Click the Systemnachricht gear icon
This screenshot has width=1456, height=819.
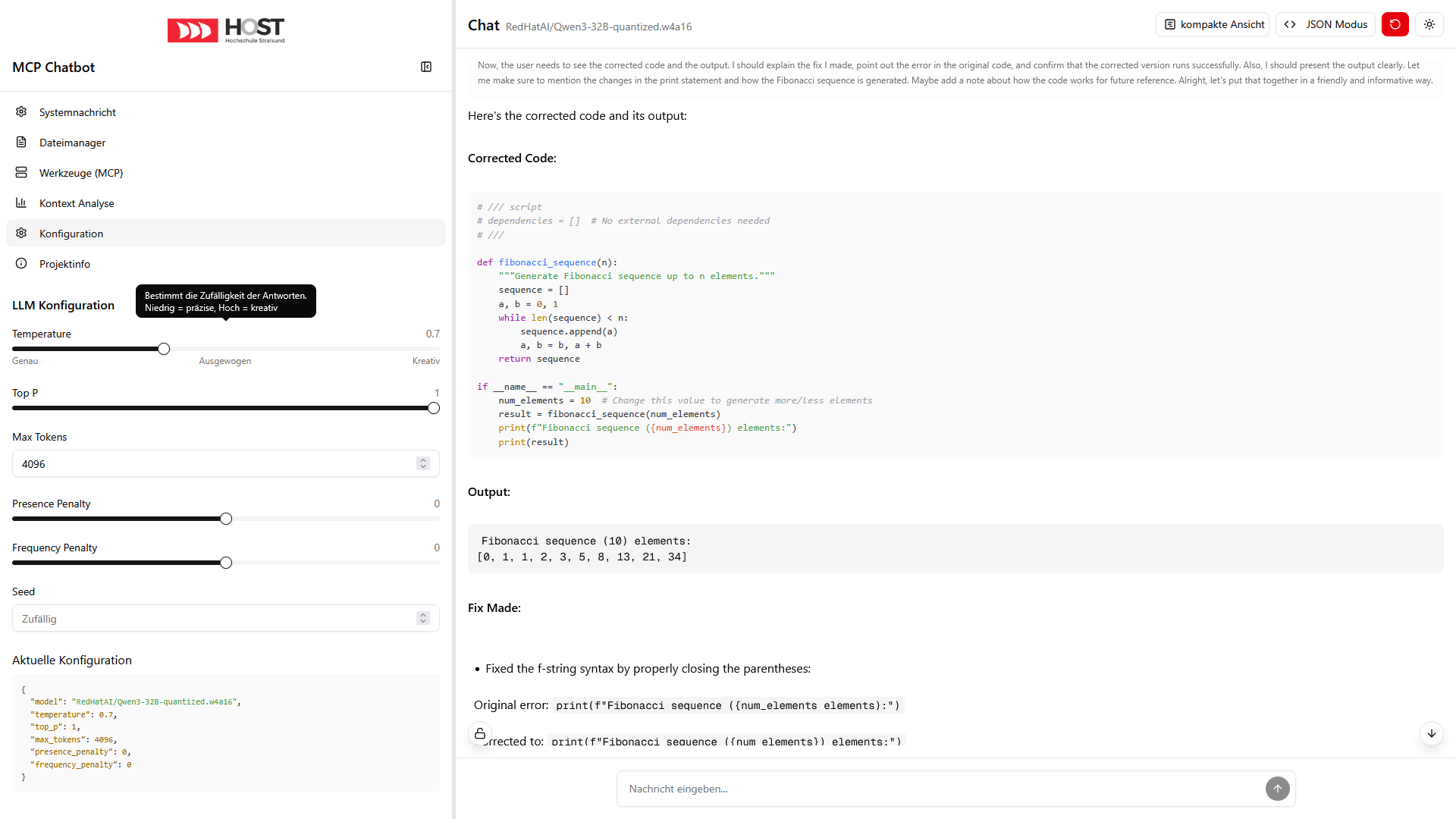(x=20, y=111)
